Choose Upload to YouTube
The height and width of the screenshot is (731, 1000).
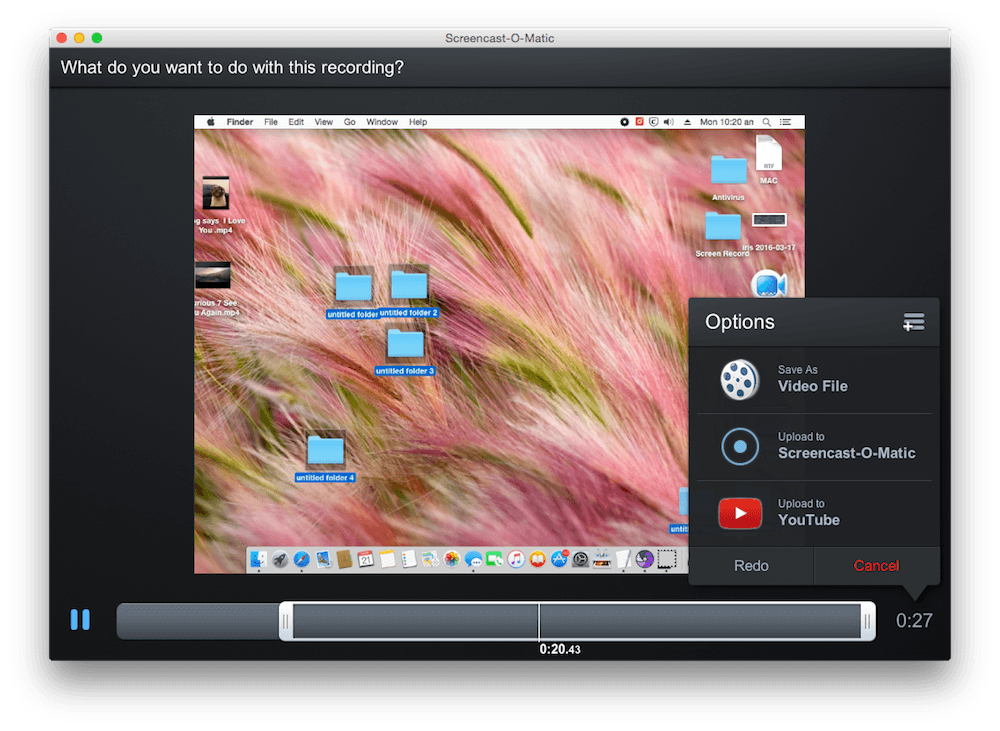(x=814, y=513)
